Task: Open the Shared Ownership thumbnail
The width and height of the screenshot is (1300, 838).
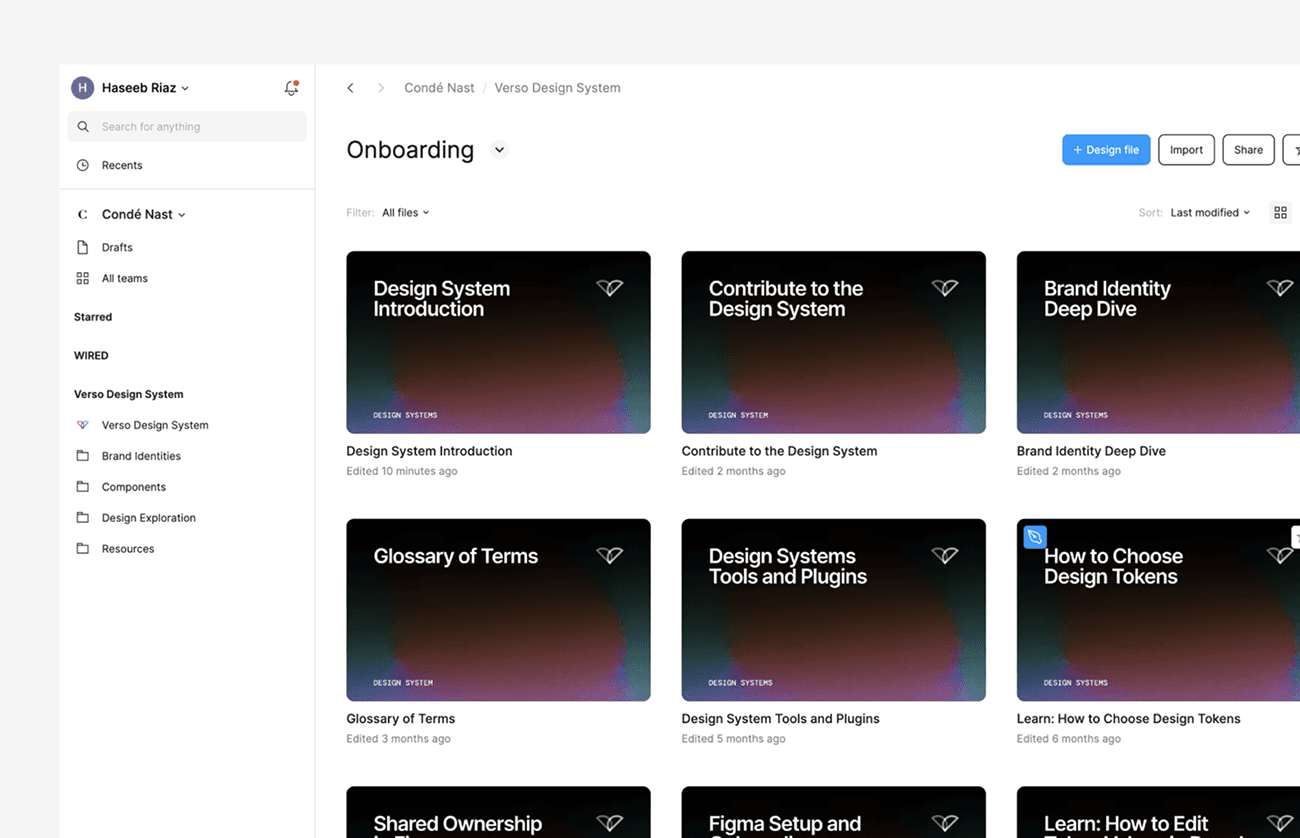Action: click(498, 812)
